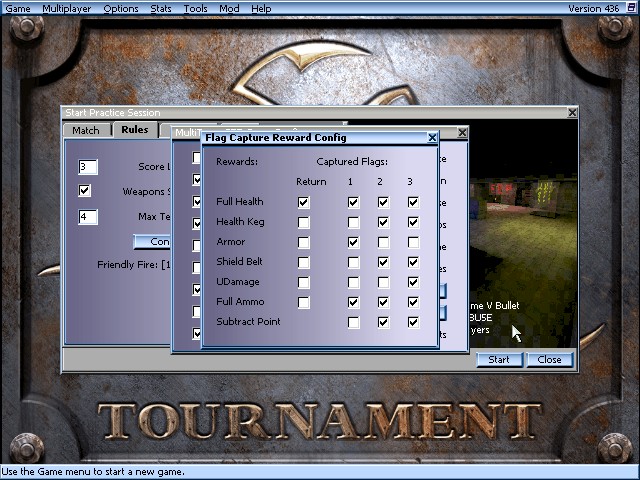Uncheck UDamage for 3 captured flags
This screenshot has height=480, width=640.
413,282
